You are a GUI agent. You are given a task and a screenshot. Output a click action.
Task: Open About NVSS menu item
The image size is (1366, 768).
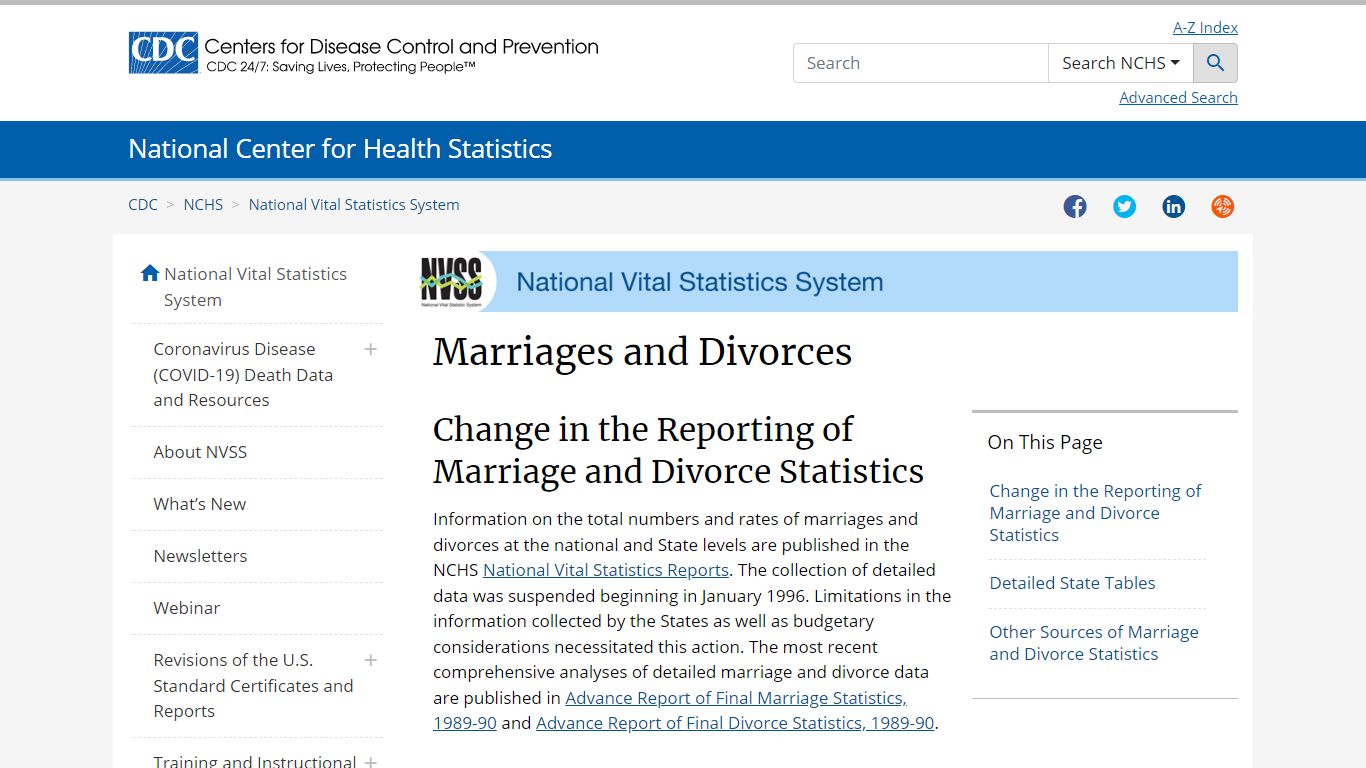(x=200, y=452)
